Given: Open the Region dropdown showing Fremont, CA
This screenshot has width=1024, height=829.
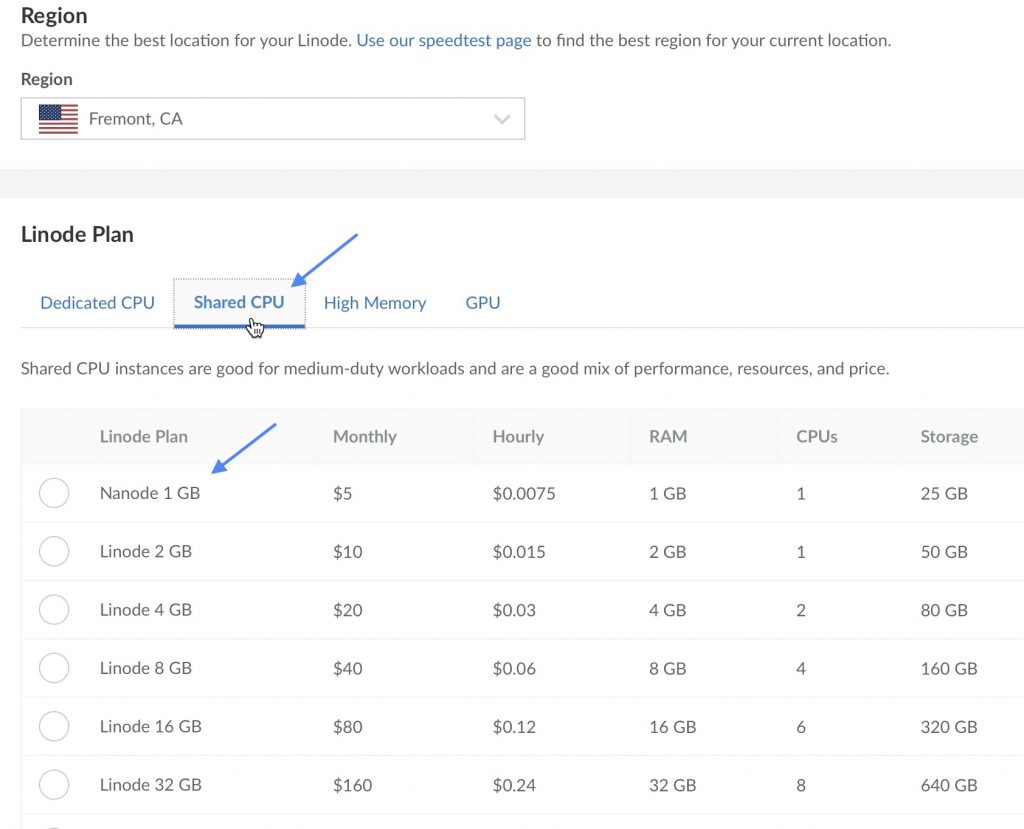Looking at the screenshot, I should point(272,118).
